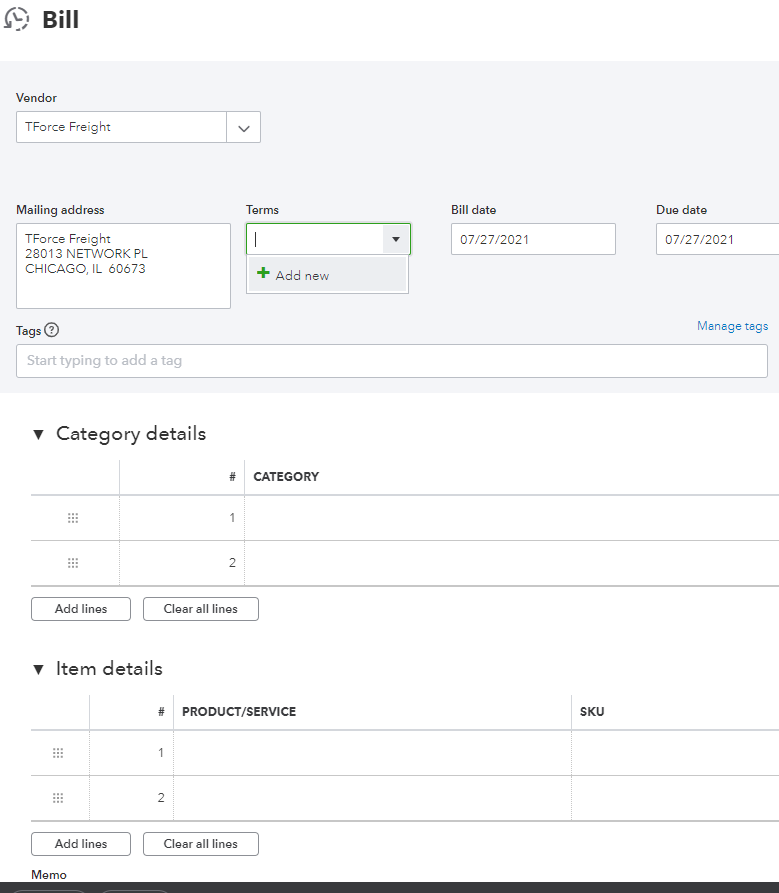
Task: Click drag handle icon for category line 1
Action: click(x=73, y=518)
